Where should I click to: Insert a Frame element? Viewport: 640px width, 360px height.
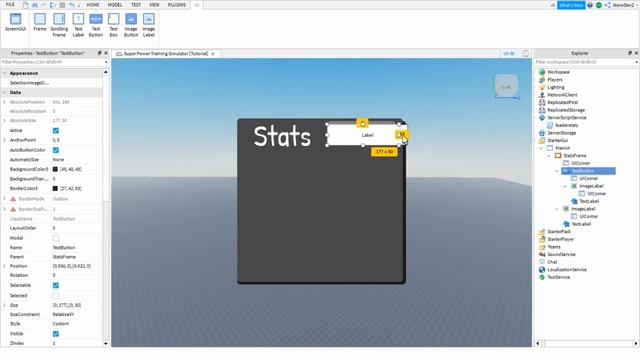[x=40, y=22]
